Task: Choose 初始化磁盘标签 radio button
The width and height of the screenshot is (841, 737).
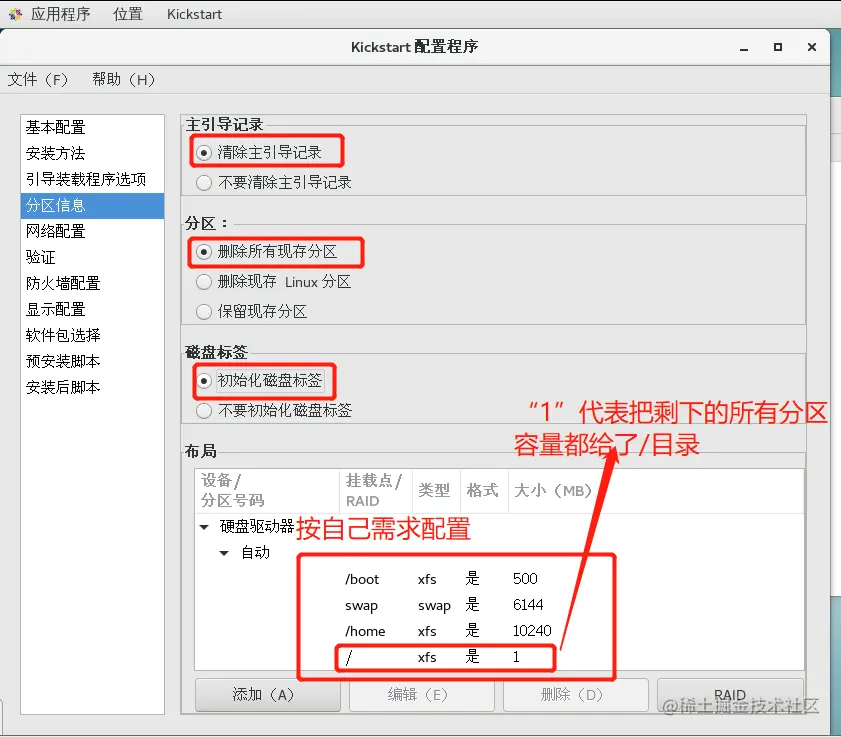Action: click(204, 381)
